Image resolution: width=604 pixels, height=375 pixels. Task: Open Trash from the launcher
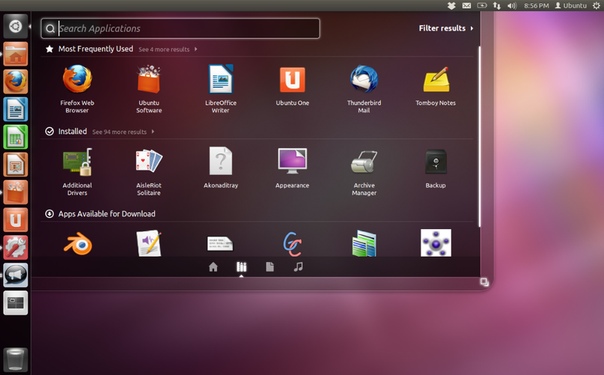(15, 359)
